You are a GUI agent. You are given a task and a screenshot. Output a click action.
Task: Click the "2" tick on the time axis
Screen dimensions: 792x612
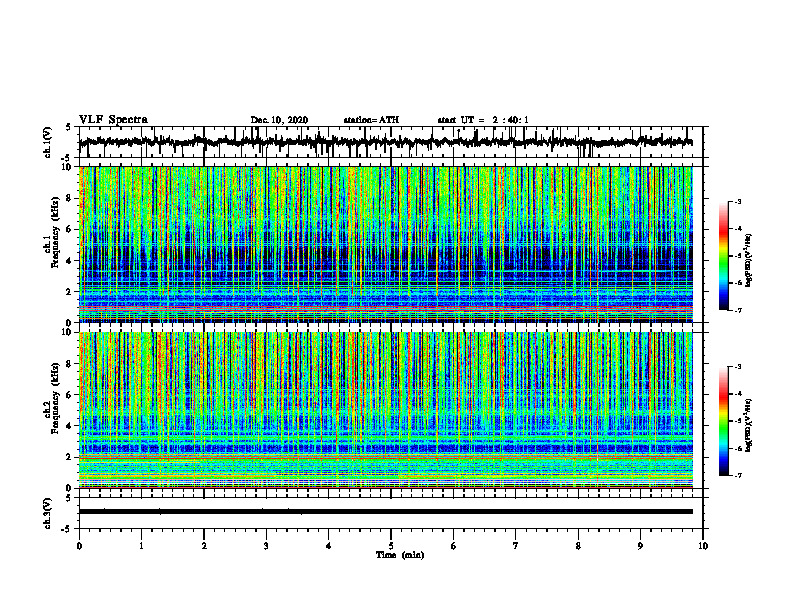[204, 546]
